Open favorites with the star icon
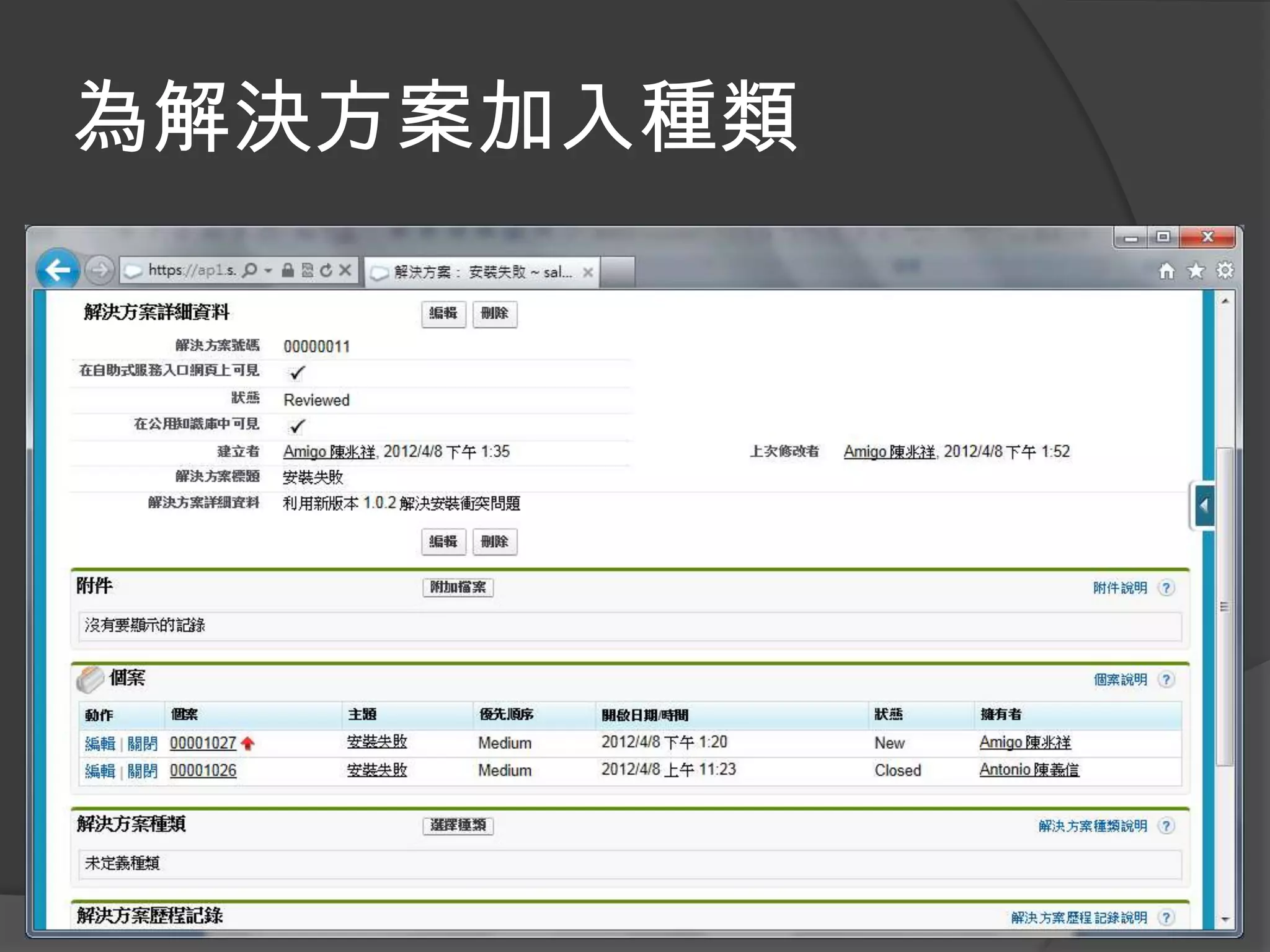 pyautogui.click(x=1196, y=271)
